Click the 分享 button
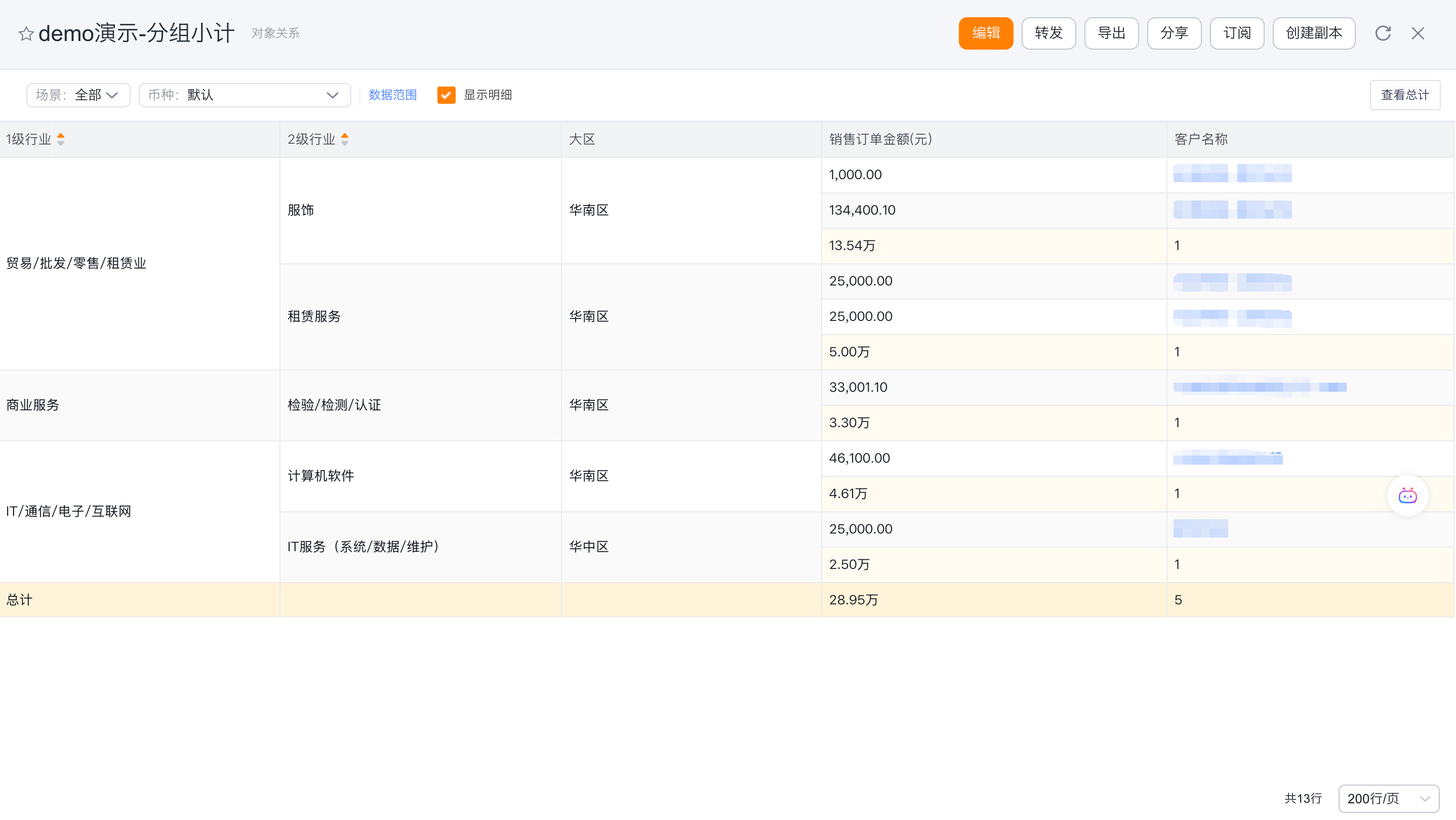1456x820 pixels. point(1174,33)
